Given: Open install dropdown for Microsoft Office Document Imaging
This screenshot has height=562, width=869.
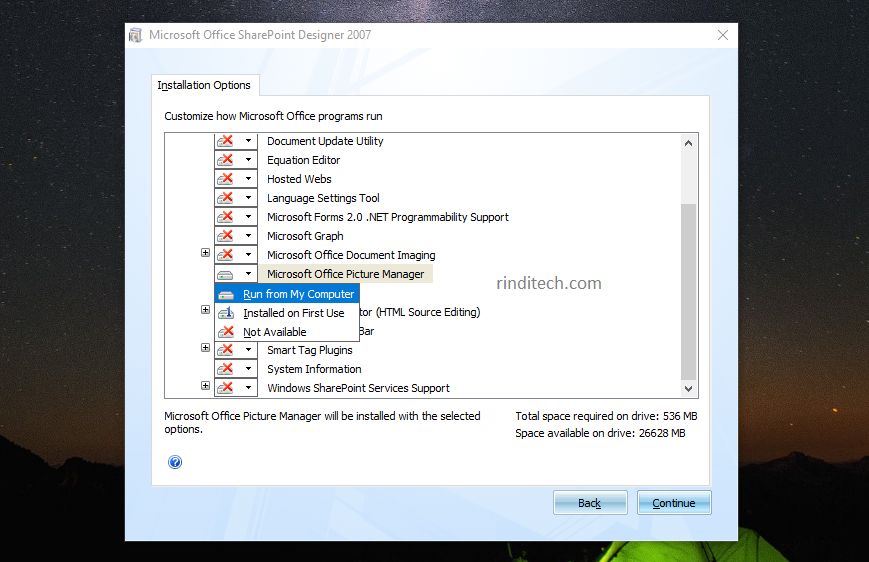Looking at the screenshot, I should tap(248, 255).
